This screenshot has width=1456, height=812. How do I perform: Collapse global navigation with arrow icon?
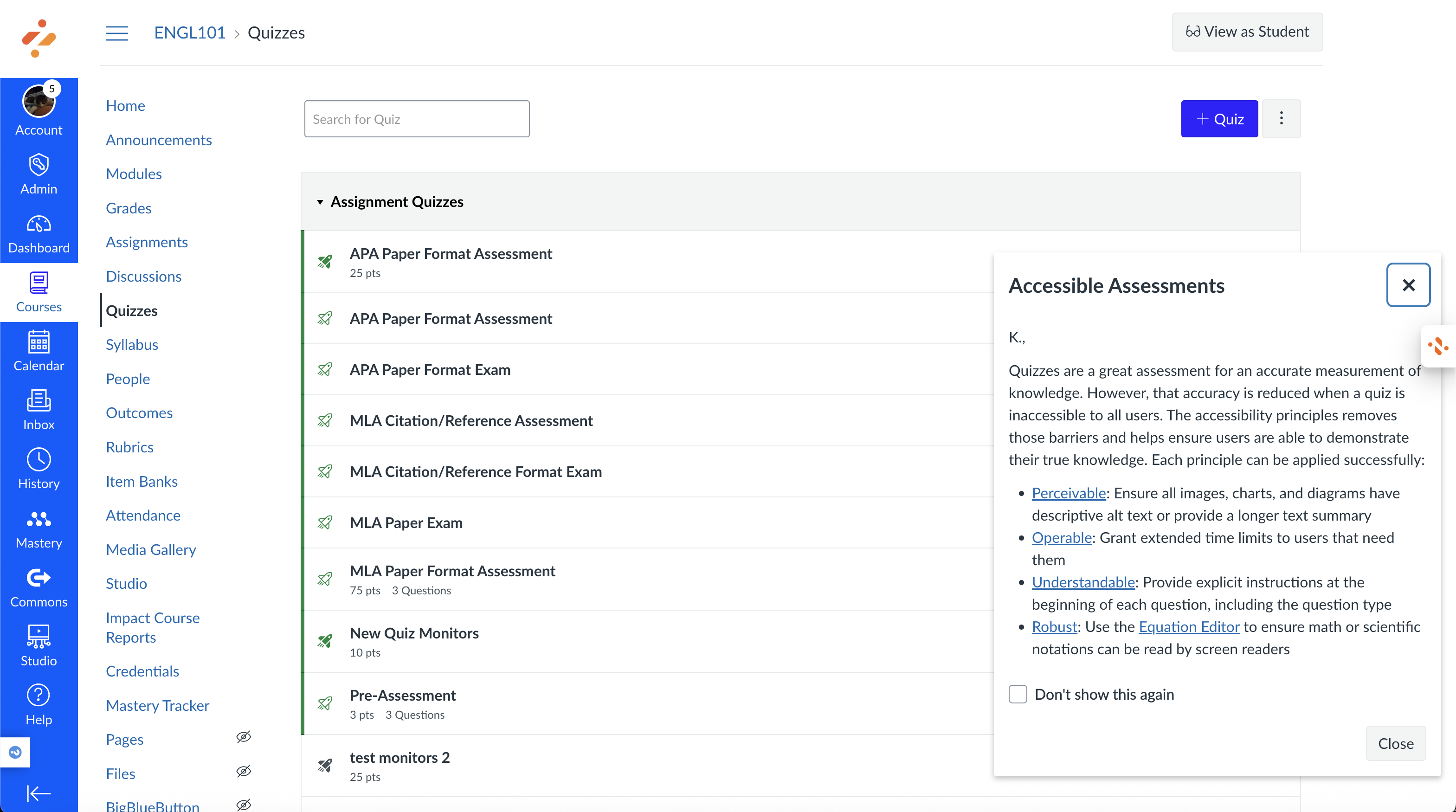[39, 793]
